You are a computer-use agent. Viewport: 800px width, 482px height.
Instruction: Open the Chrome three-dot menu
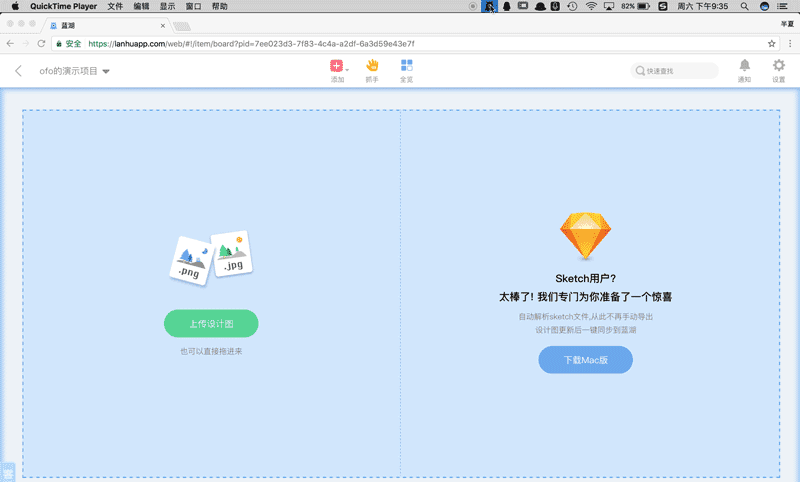click(790, 44)
